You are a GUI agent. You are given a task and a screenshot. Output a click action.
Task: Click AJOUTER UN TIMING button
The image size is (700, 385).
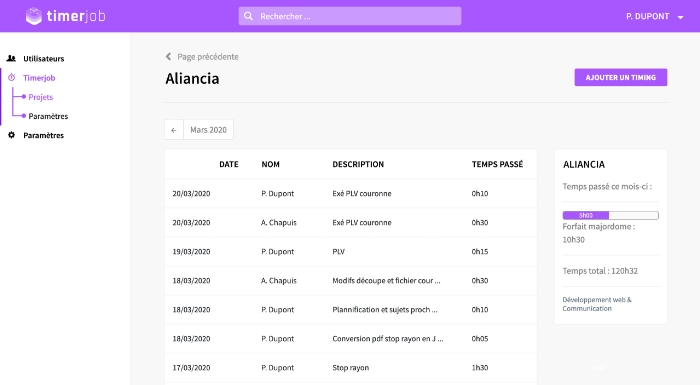[x=621, y=77]
